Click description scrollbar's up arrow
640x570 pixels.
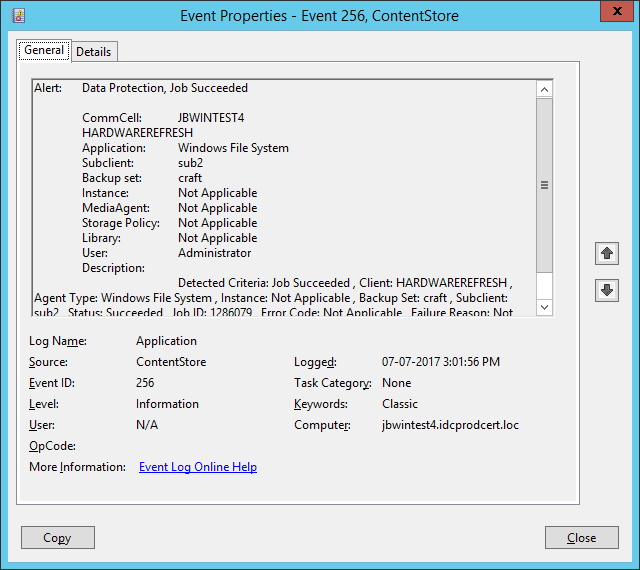tap(545, 89)
